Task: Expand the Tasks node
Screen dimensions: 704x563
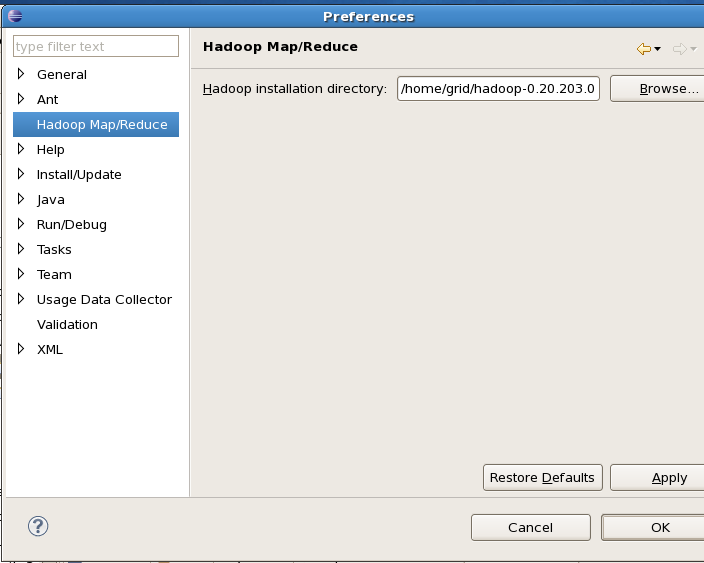Action: (21, 249)
